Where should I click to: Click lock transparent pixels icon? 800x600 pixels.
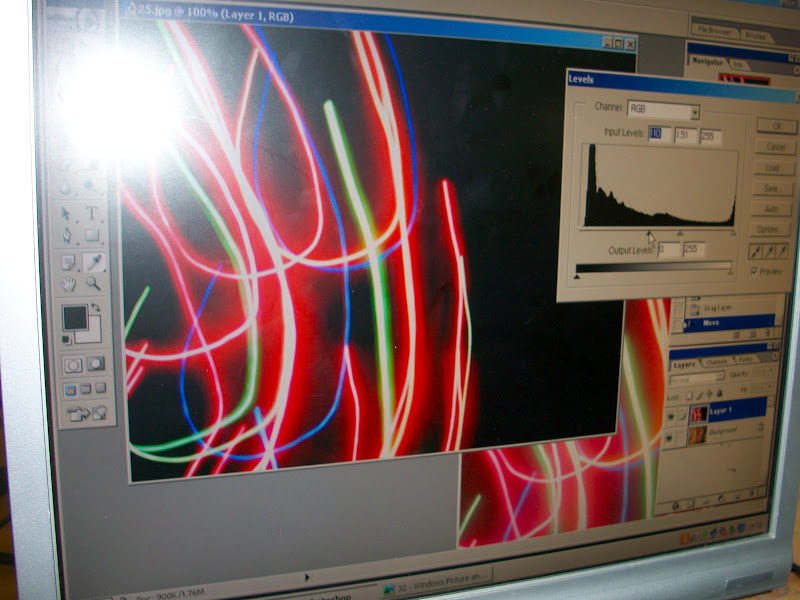(x=689, y=396)
